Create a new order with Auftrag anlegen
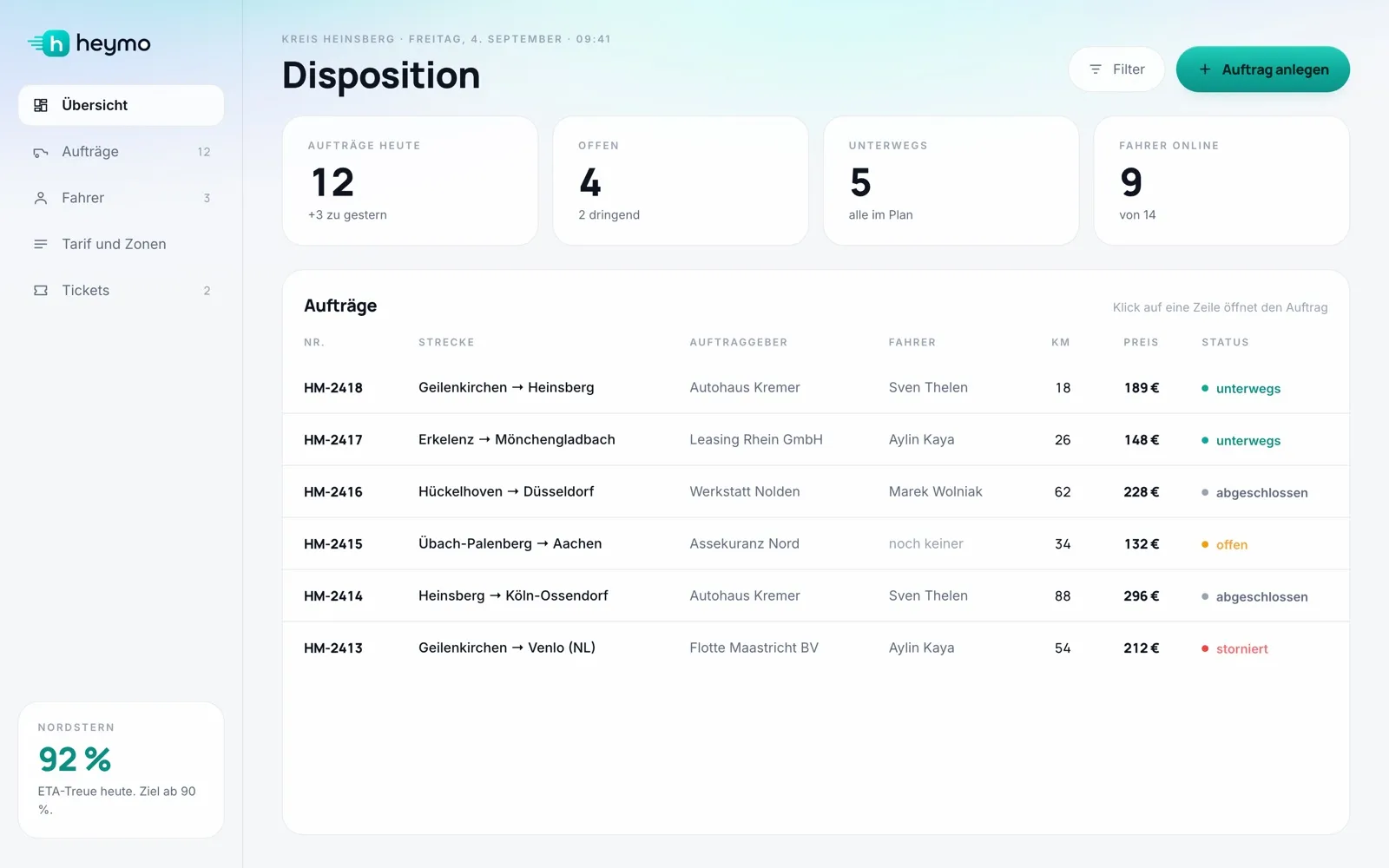 point(1263,69)
